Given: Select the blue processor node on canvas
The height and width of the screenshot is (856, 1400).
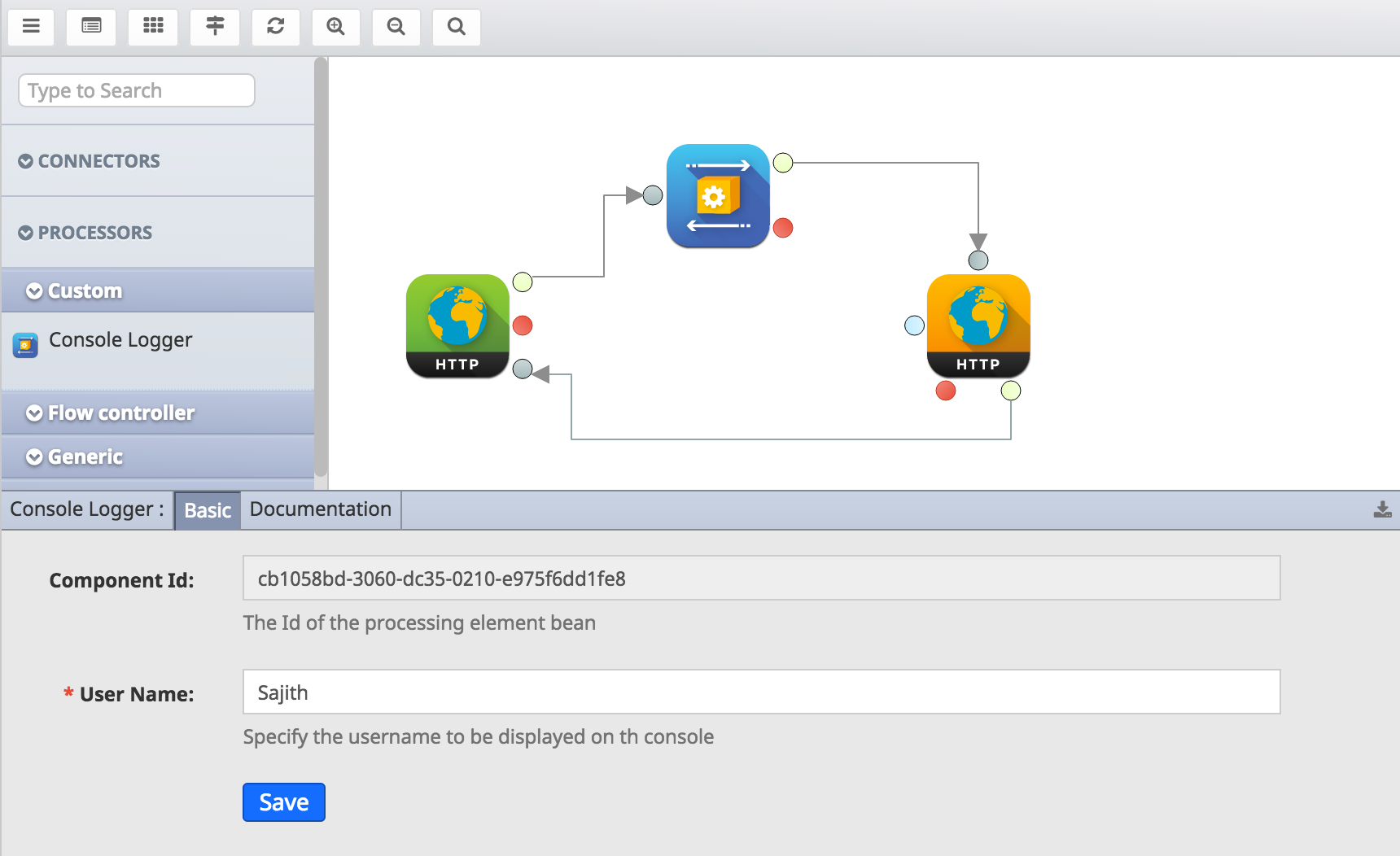Looking at the screenshot, I should click(x=718, y=195).
